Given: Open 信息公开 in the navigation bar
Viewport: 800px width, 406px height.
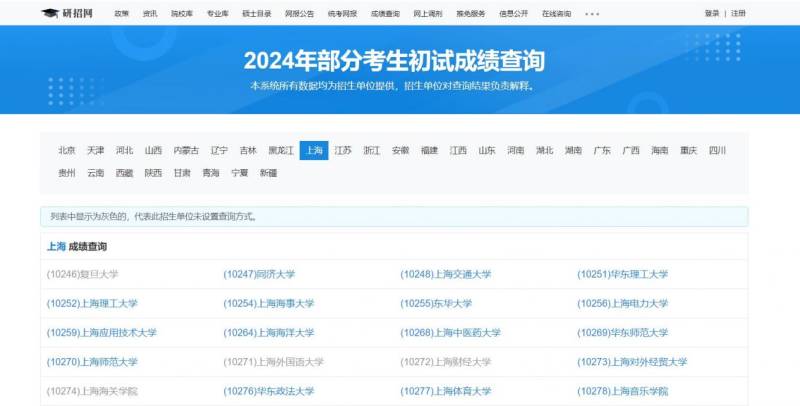Looking at the screenshot, I should coord(514,14).
